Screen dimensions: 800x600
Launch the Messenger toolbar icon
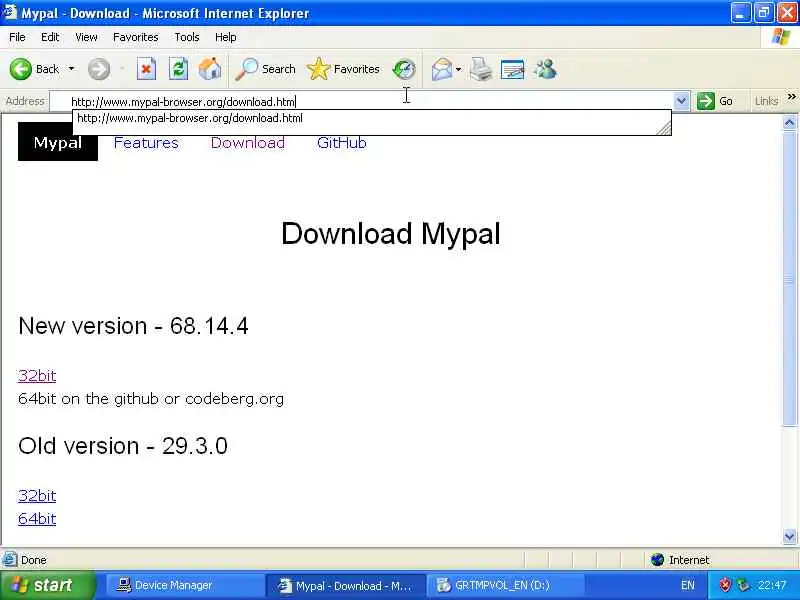pos(545,69)
